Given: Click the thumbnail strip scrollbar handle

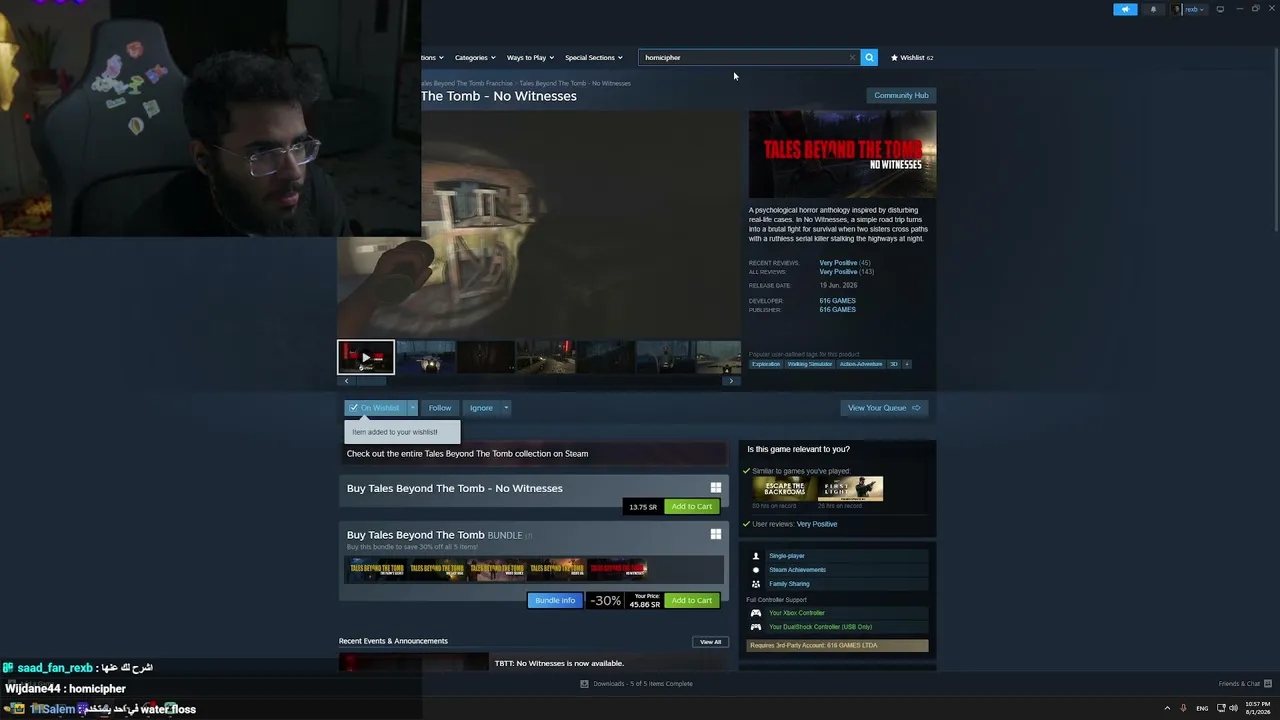Looking at the screenshot, I should [372, 381].
